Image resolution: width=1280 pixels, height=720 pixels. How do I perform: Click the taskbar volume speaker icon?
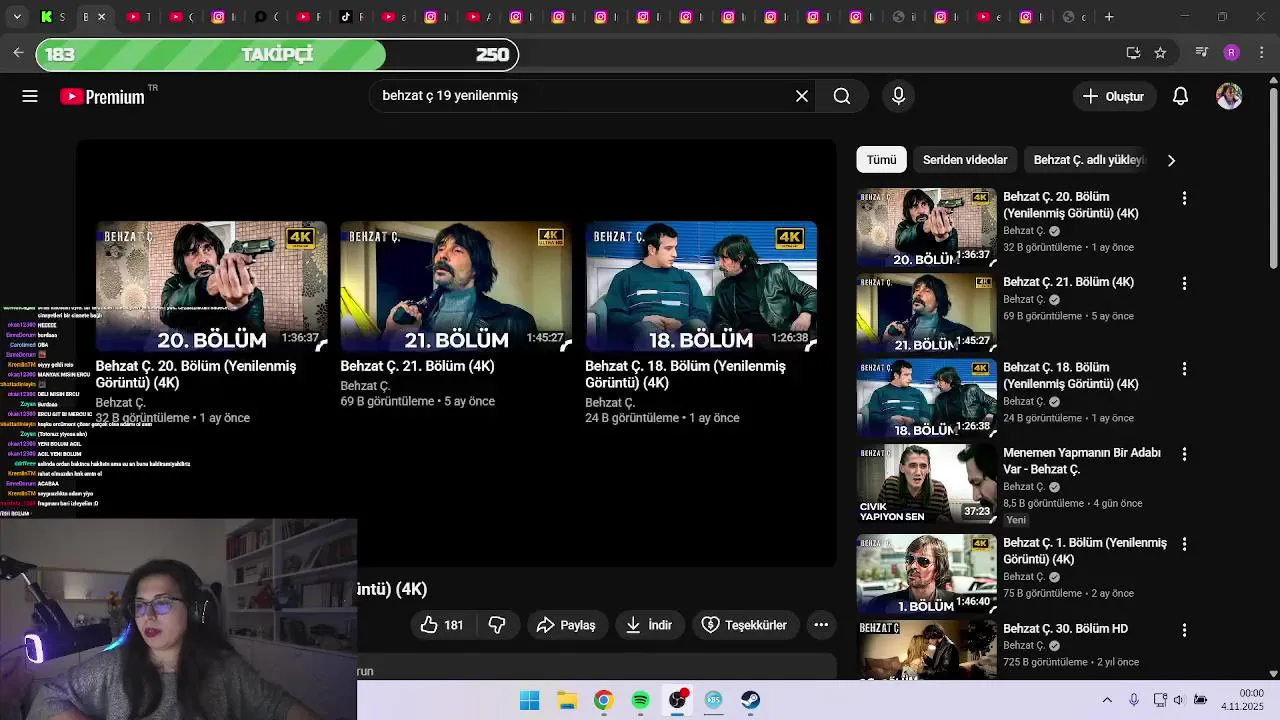1179,700
